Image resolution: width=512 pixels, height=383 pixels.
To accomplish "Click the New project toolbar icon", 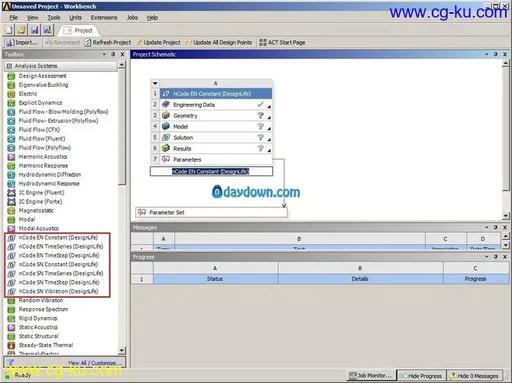I will coord(8,30).
